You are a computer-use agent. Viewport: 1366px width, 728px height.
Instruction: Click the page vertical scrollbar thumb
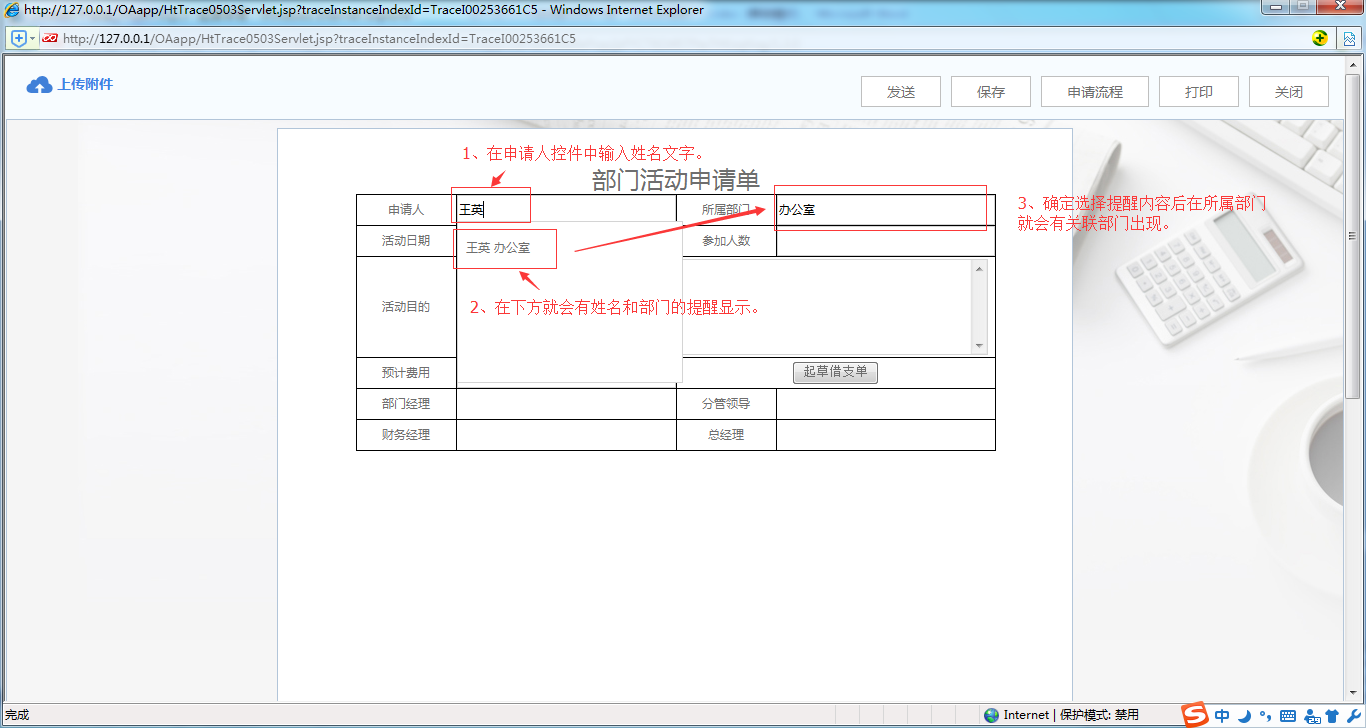[1352, 236]
